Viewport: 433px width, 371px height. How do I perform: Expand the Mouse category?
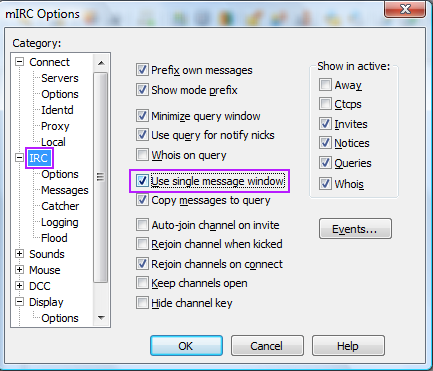(x=20, y=270)
